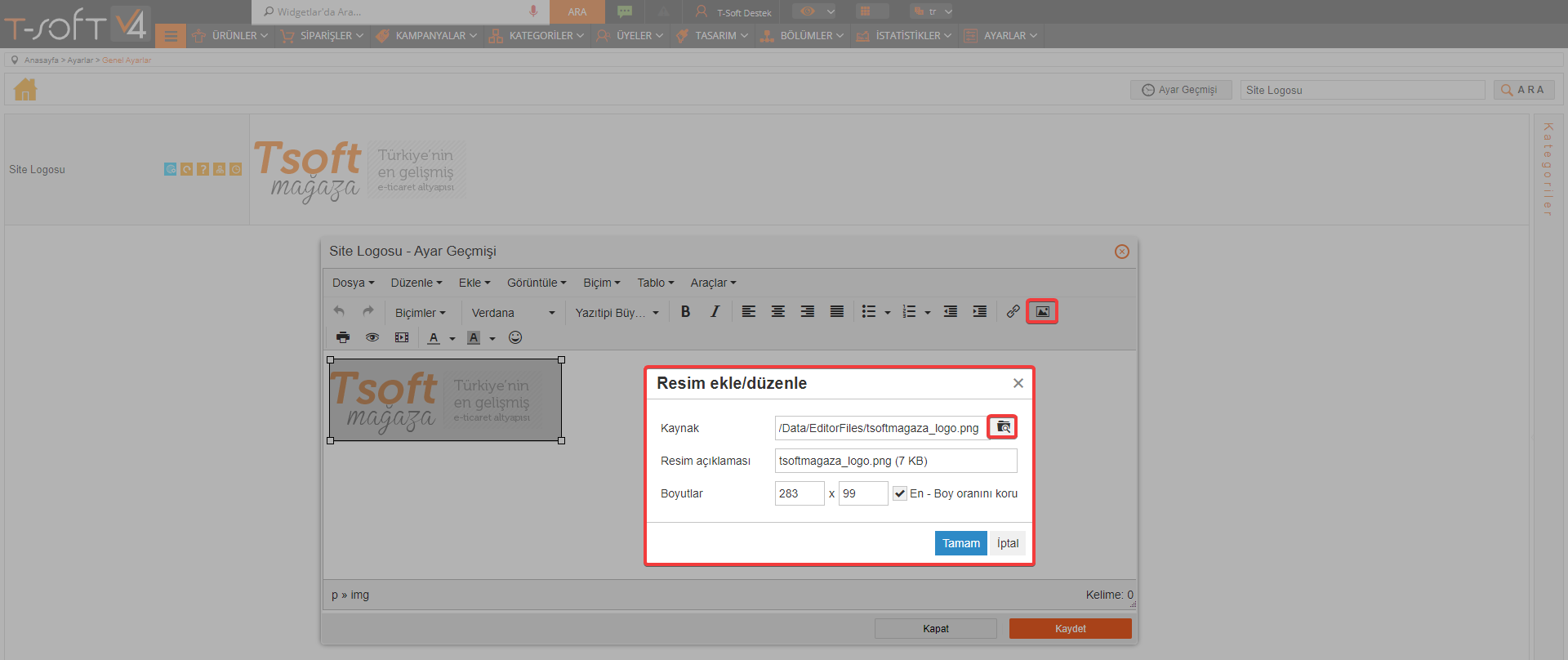Open the Dosya menu in the editor
The width and height of the screenshot is (1568, 660).
353,283
